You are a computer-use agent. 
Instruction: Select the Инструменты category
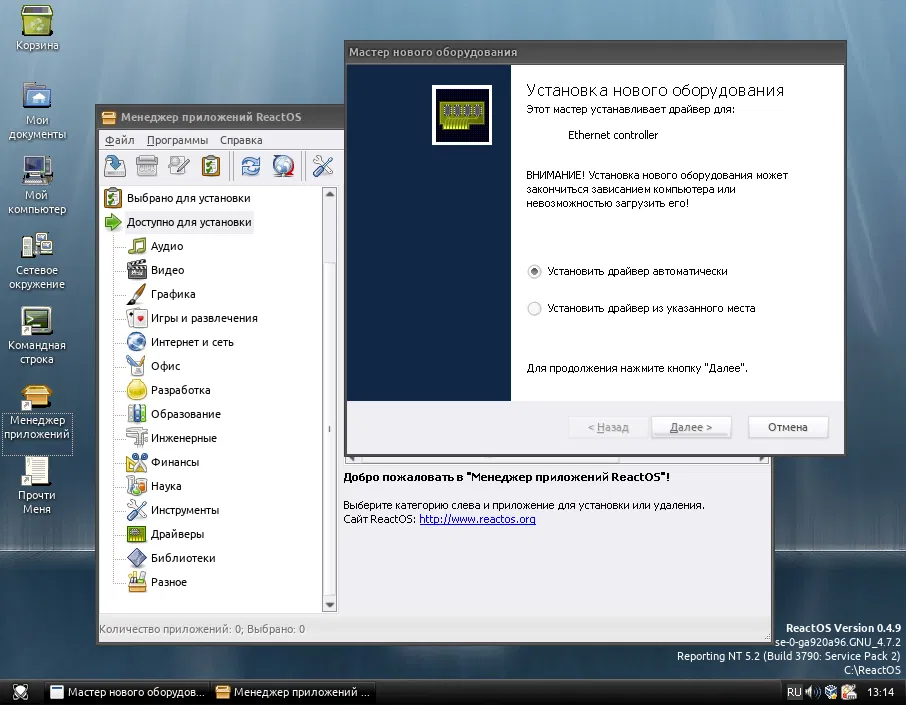click(x=185, y=510)
